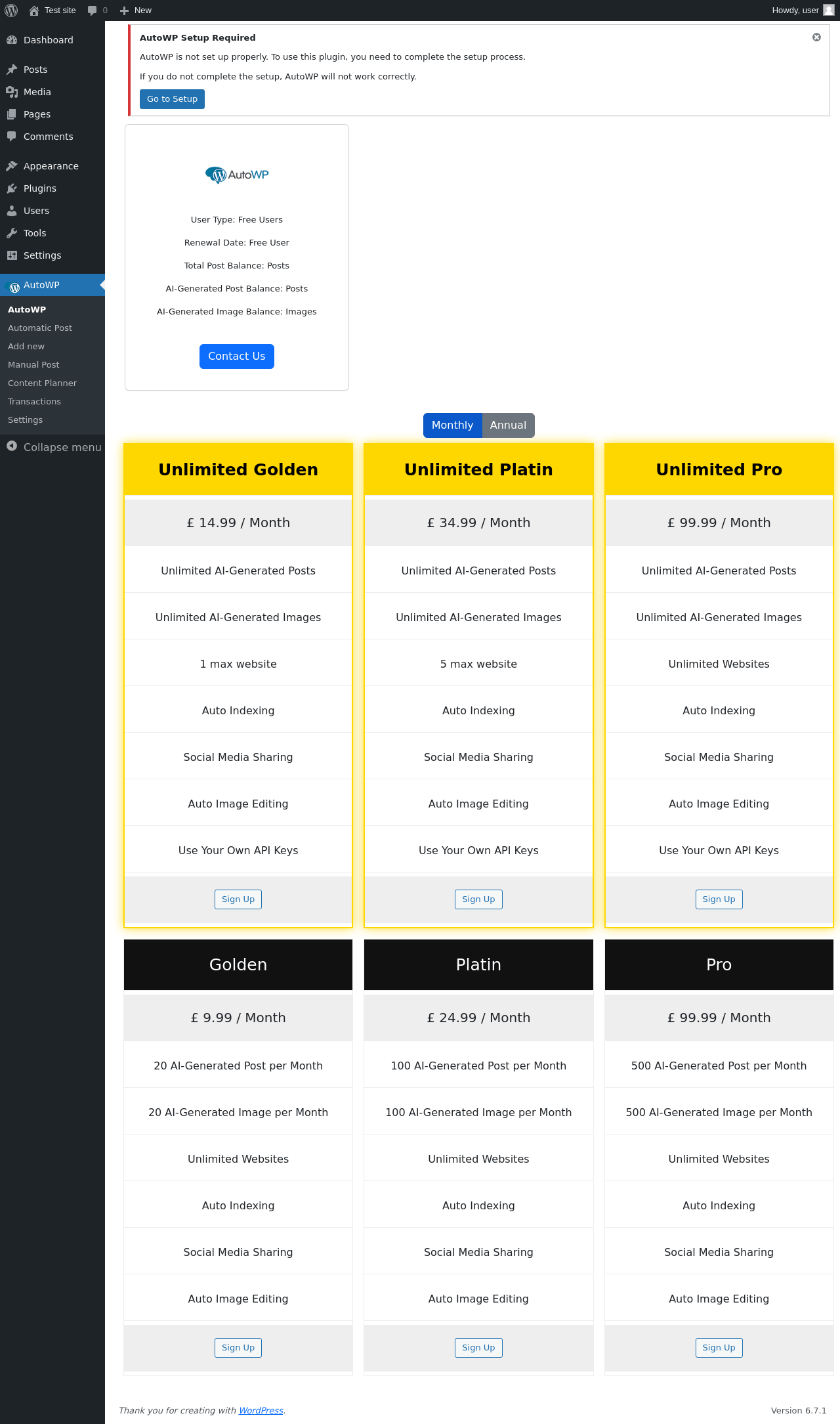Click the Media icon in sidebar
840x1424 pixels.
(x=12, y=92)
